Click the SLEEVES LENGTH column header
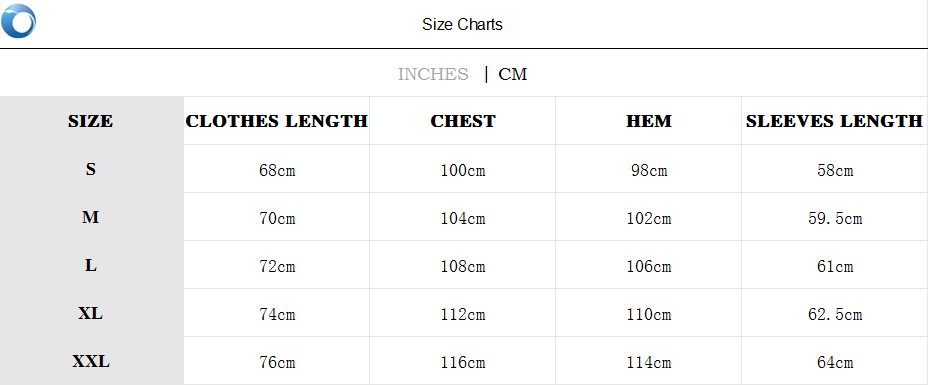 click(834, 121)
